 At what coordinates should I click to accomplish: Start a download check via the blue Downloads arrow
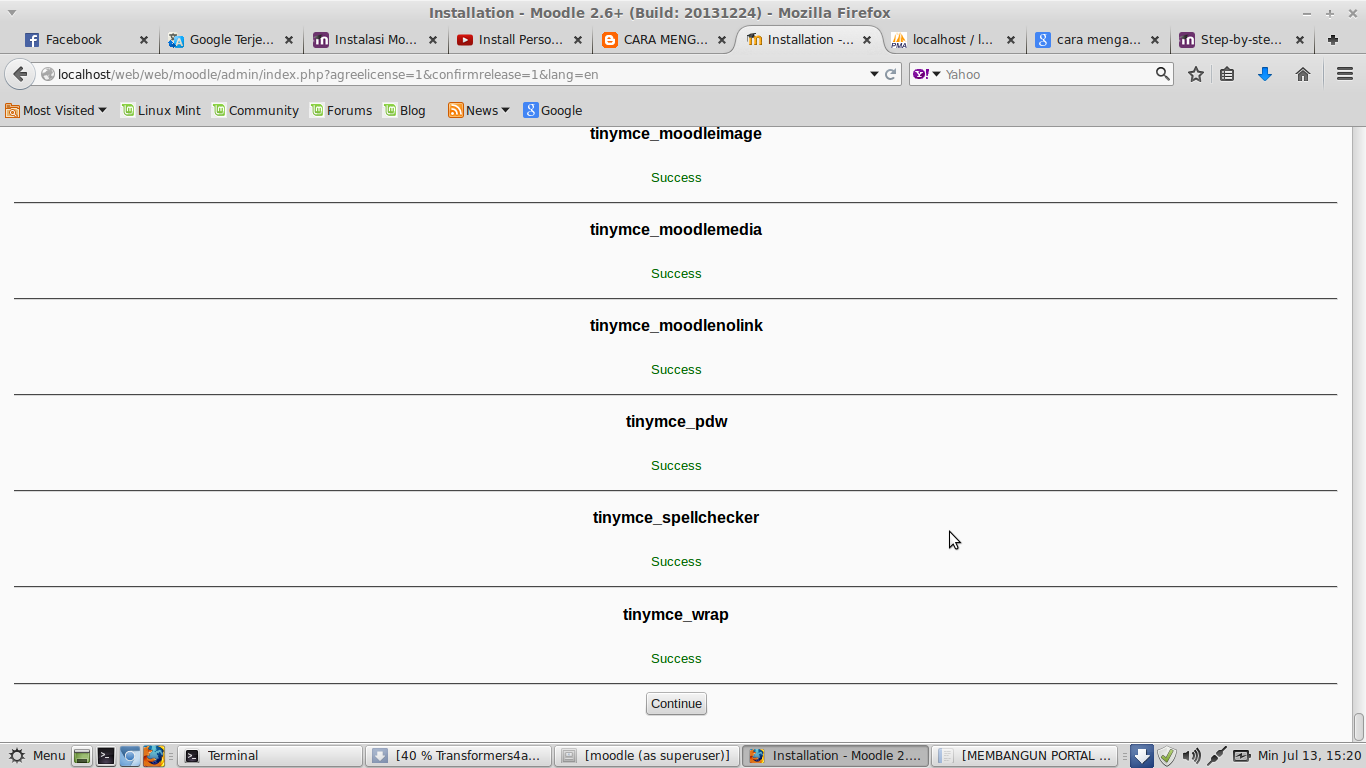pos(1266,73)
